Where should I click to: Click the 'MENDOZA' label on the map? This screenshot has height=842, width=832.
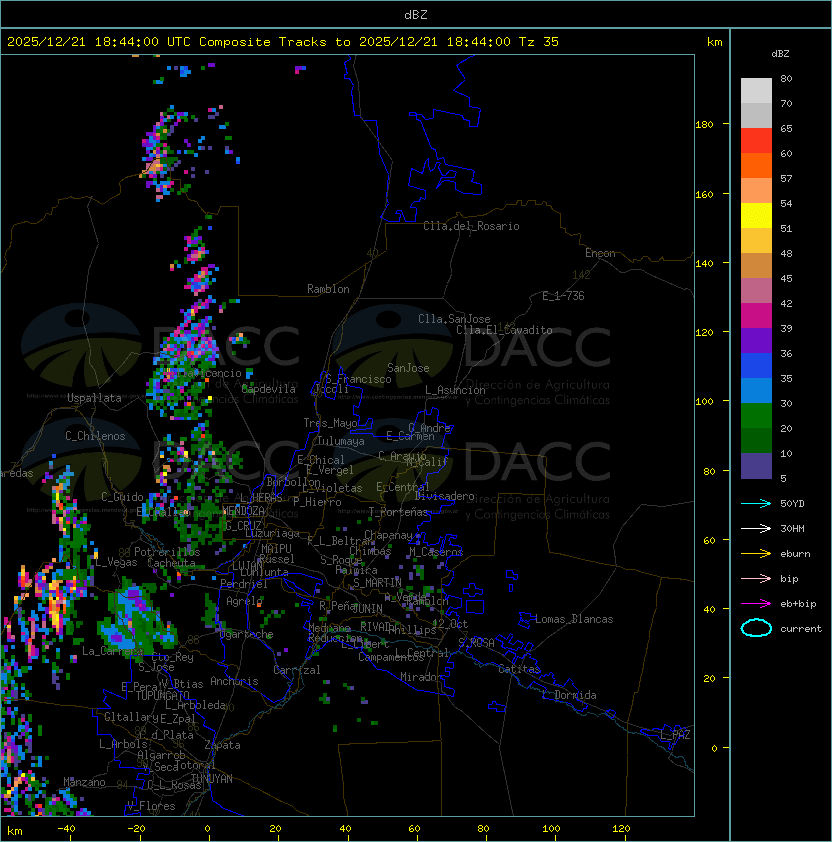[243, 511]
